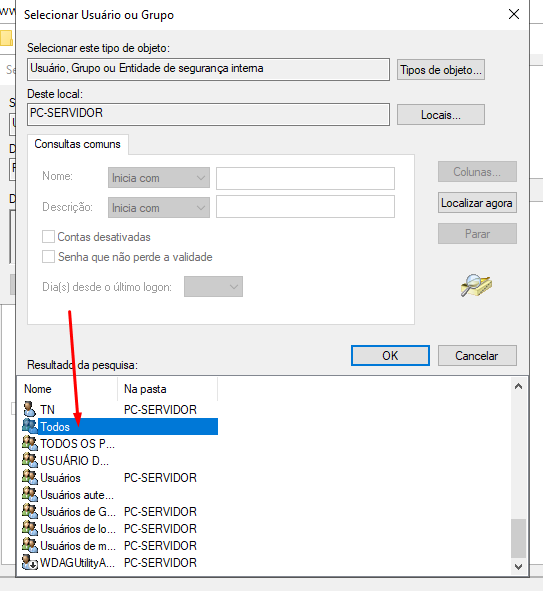
Task: Click the Nome text input field
Action: [x=305, y=178]
